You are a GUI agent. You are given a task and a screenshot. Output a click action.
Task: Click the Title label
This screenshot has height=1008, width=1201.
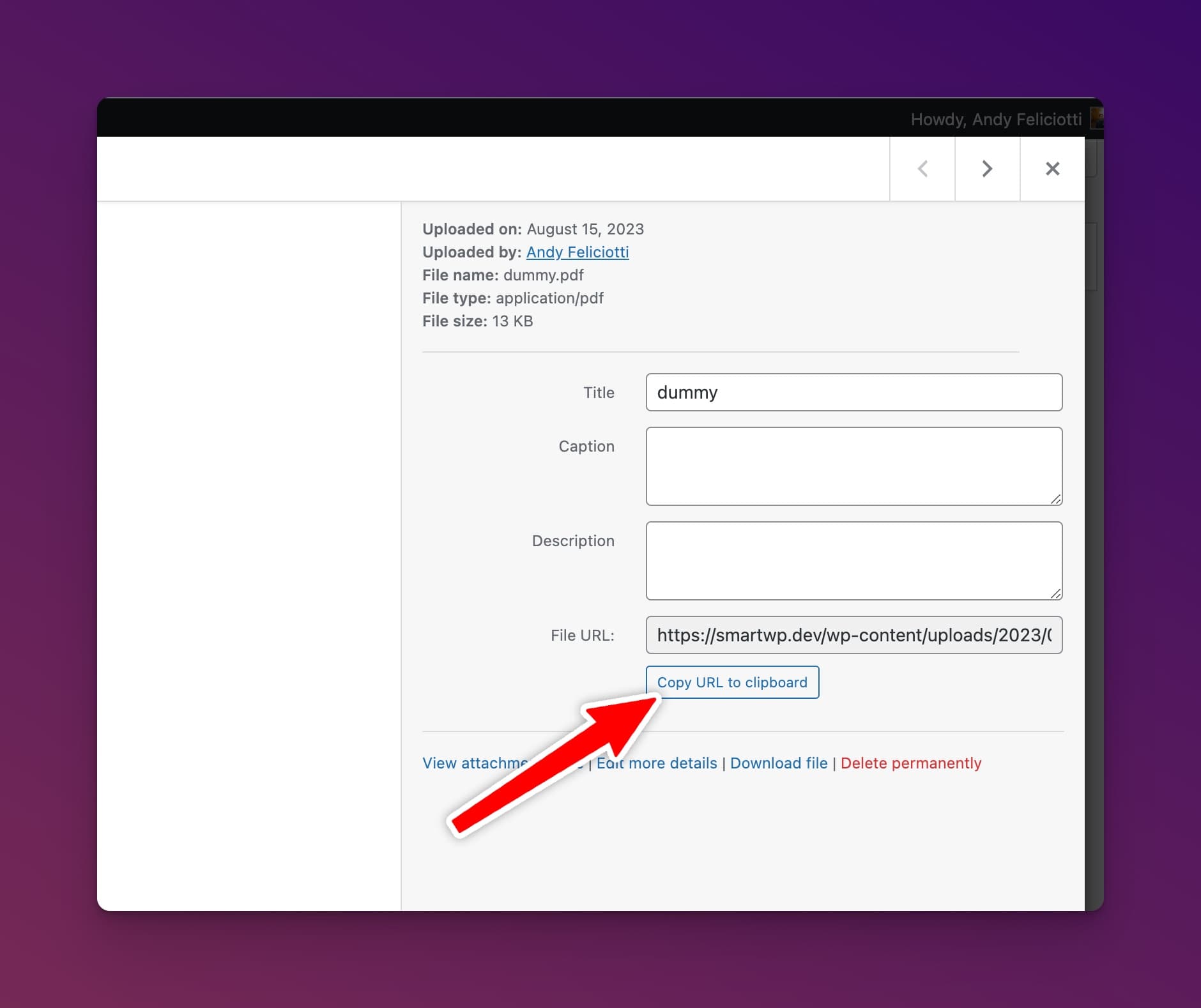[599, 392]
